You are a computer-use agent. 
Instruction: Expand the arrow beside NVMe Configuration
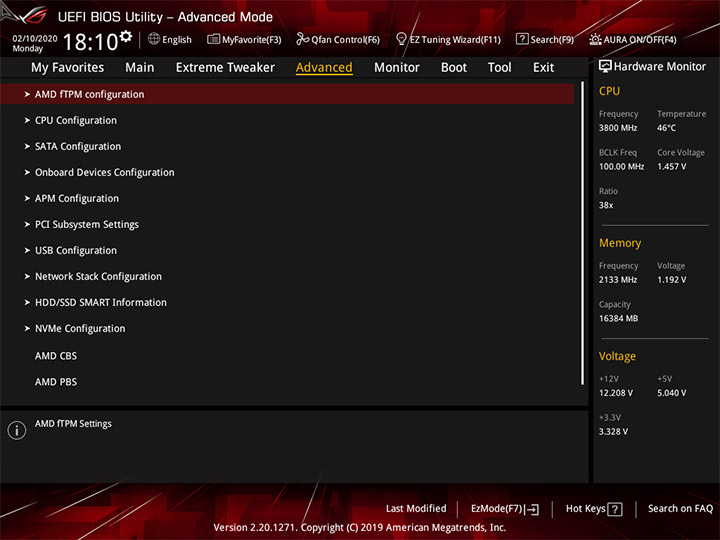click(x=27, y=328)
